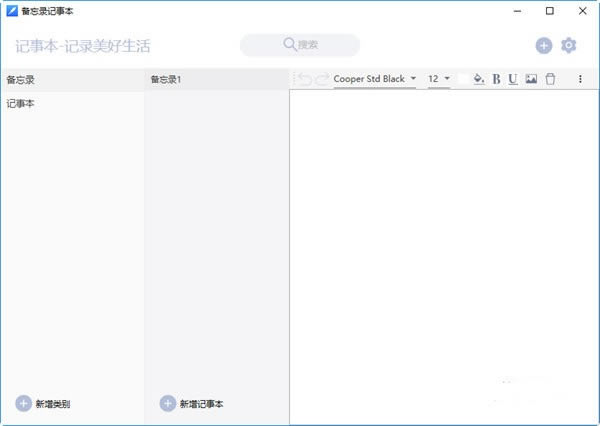Image resolution: width=600 pixels, height=426 pixels.
Task: Toggle bold text formatting
Action: (x=496, y=79)
